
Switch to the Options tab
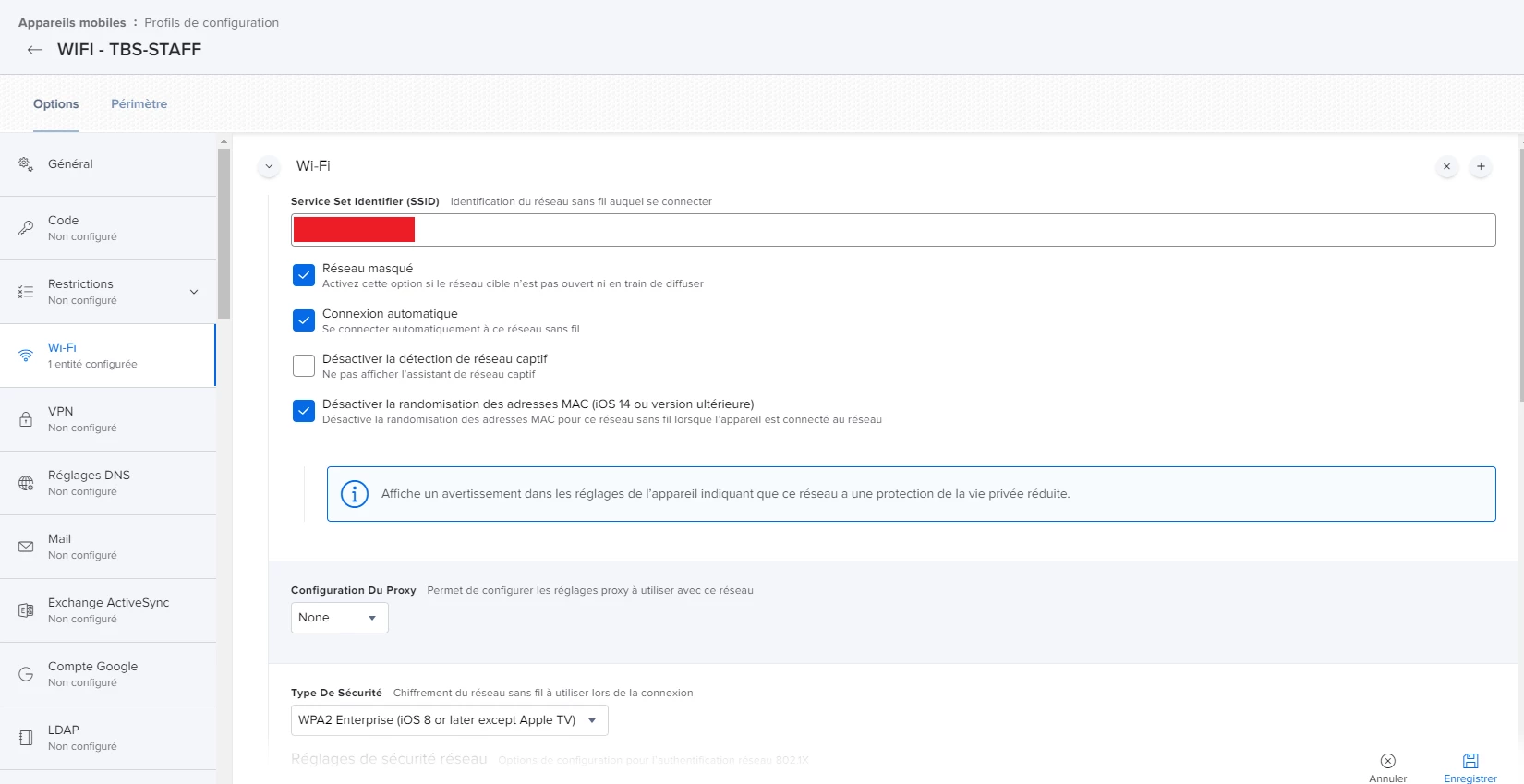point(56,104)
